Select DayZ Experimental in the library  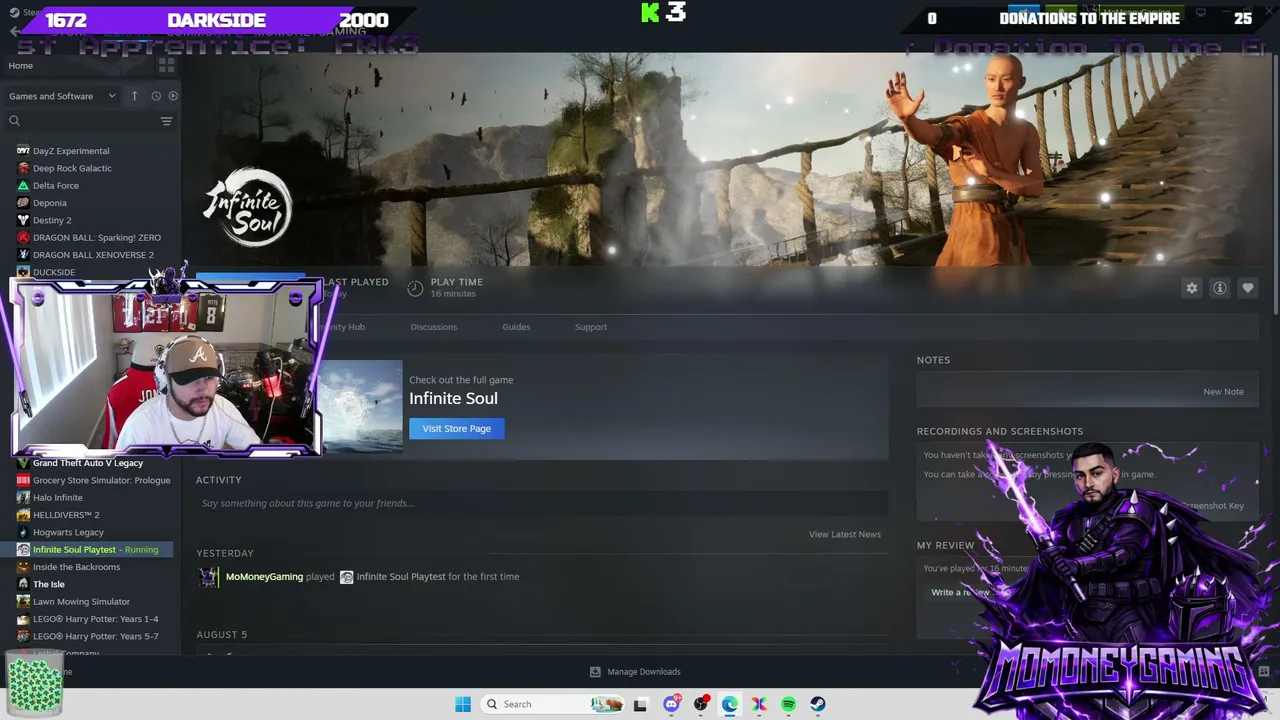pyautogui.click(x=71, y=151)
